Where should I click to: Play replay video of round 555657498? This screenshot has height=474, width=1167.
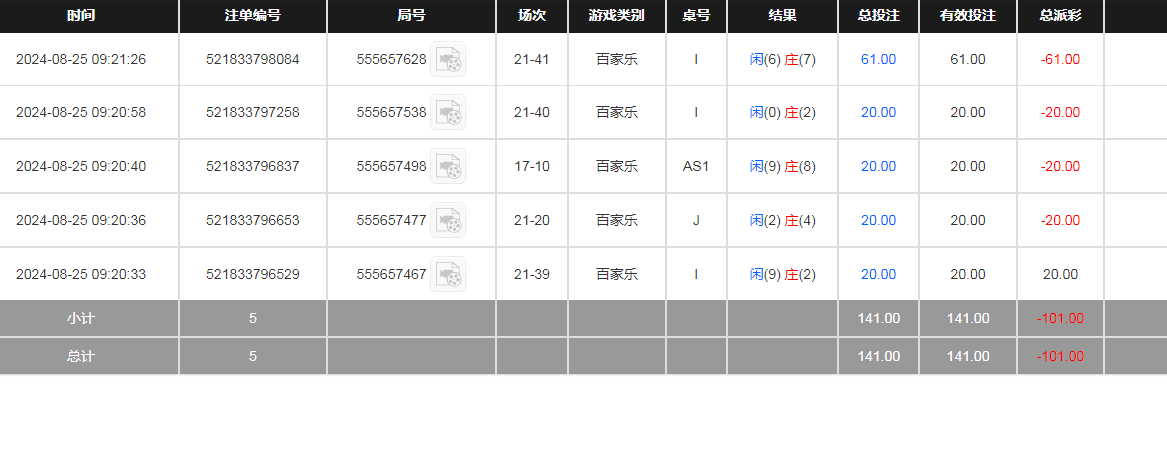[448, 167]
